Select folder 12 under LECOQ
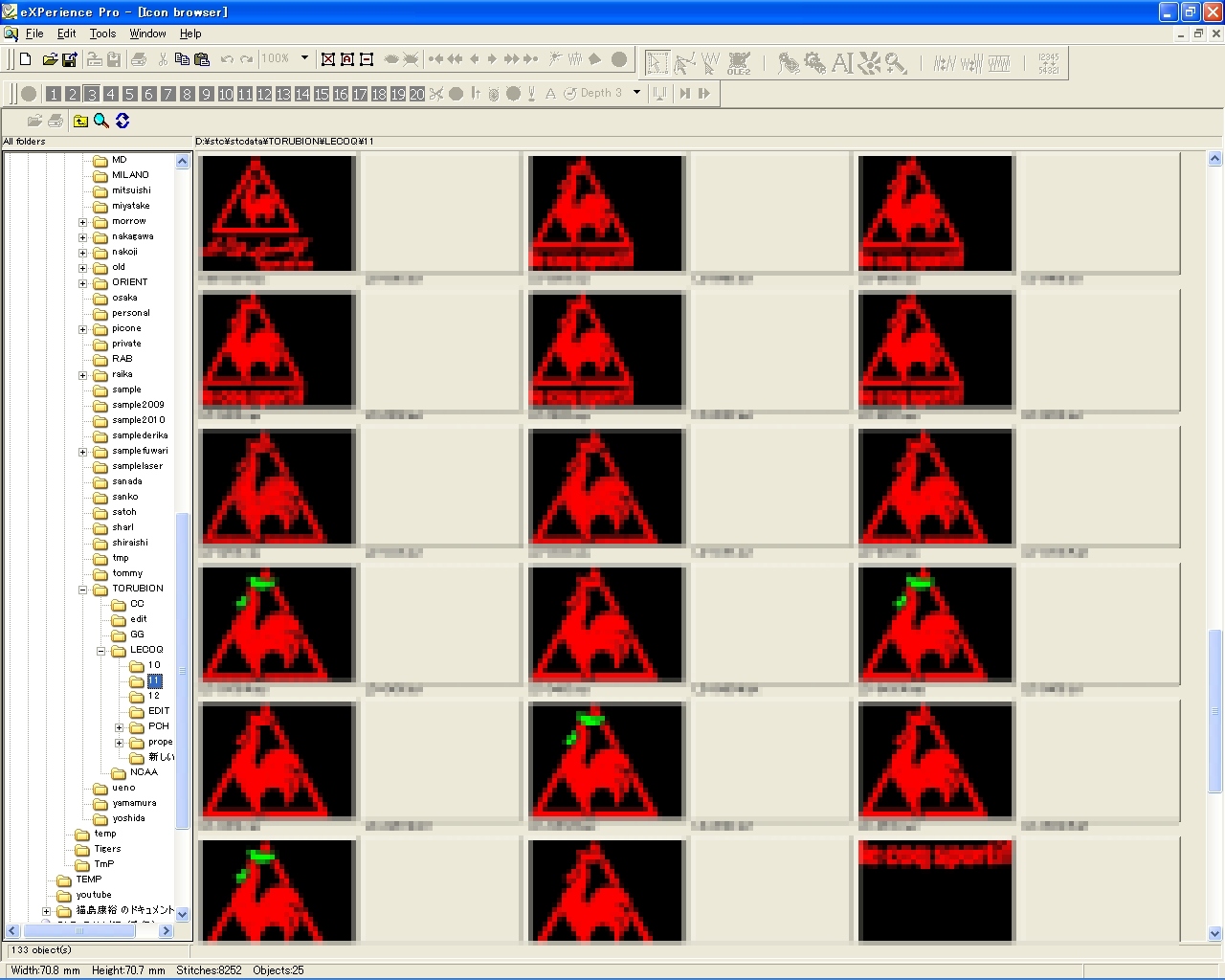The width and height of the screenshot is (1225, 980). 154,696
